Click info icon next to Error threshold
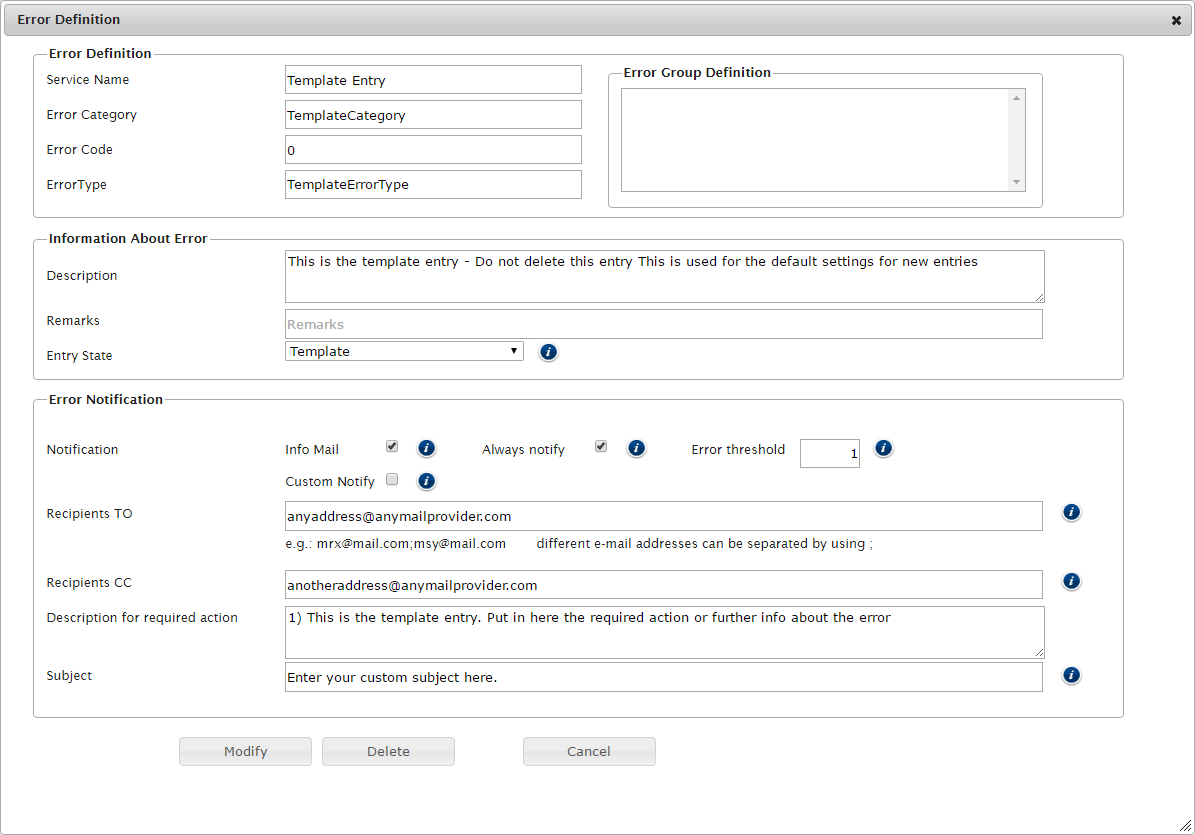Image resolution: width=1195 pixels, height=835 pixels. (x=883, y=448)
